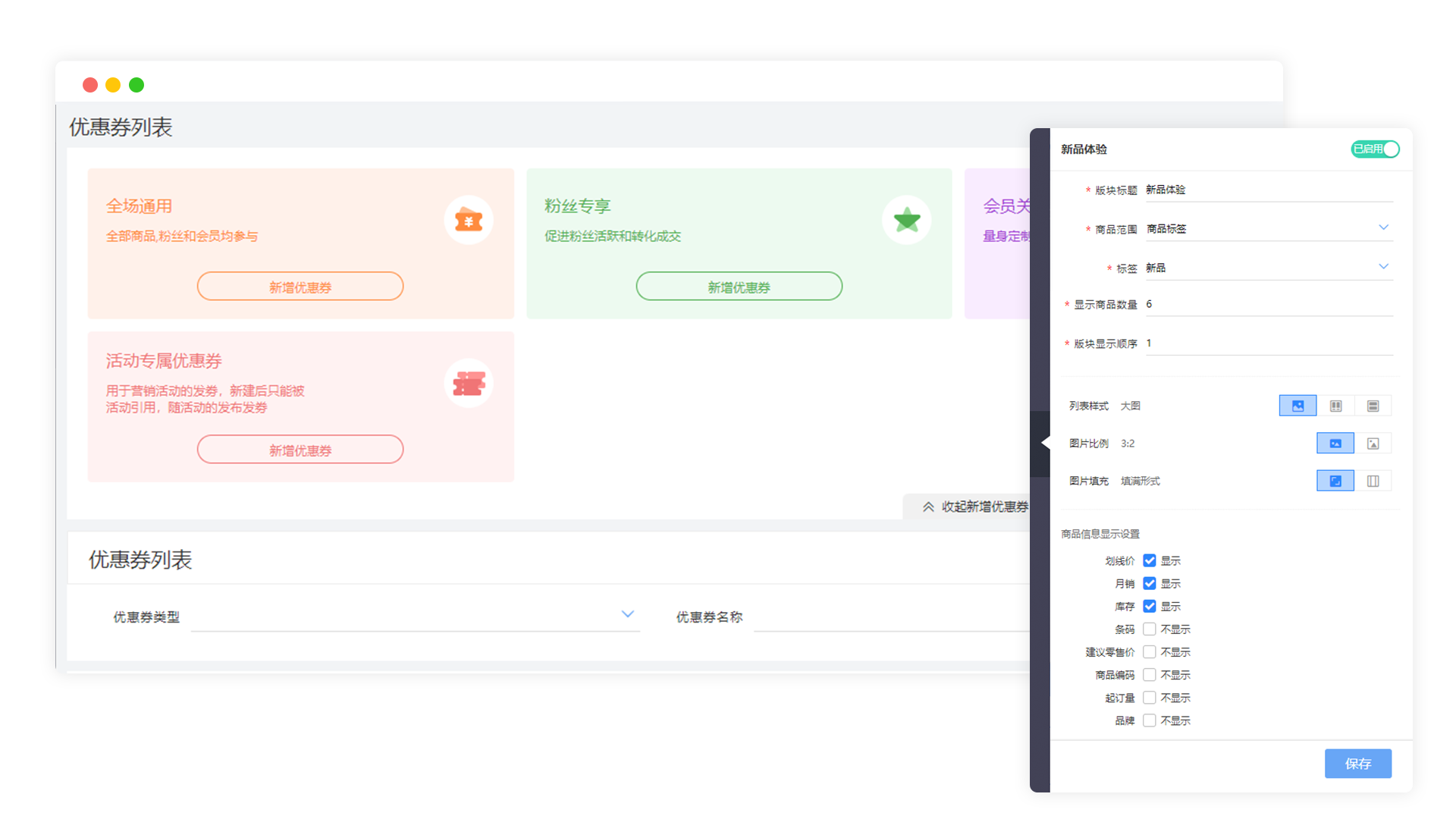Open the 商品范围 dropdown
The image size is (1456, 819).
pos(1269,228)
